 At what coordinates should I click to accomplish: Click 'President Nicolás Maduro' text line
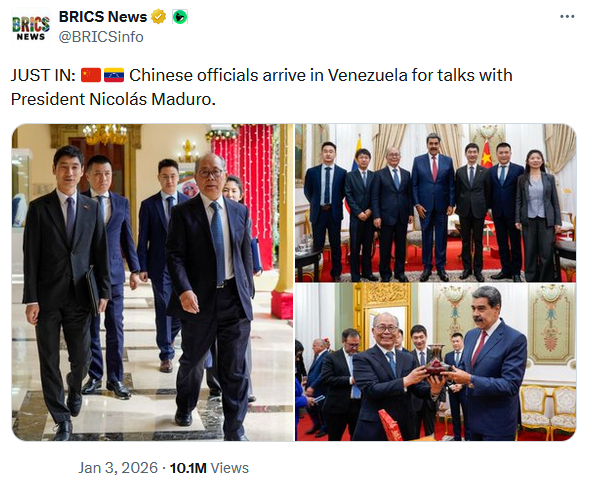tap(113, 99)
